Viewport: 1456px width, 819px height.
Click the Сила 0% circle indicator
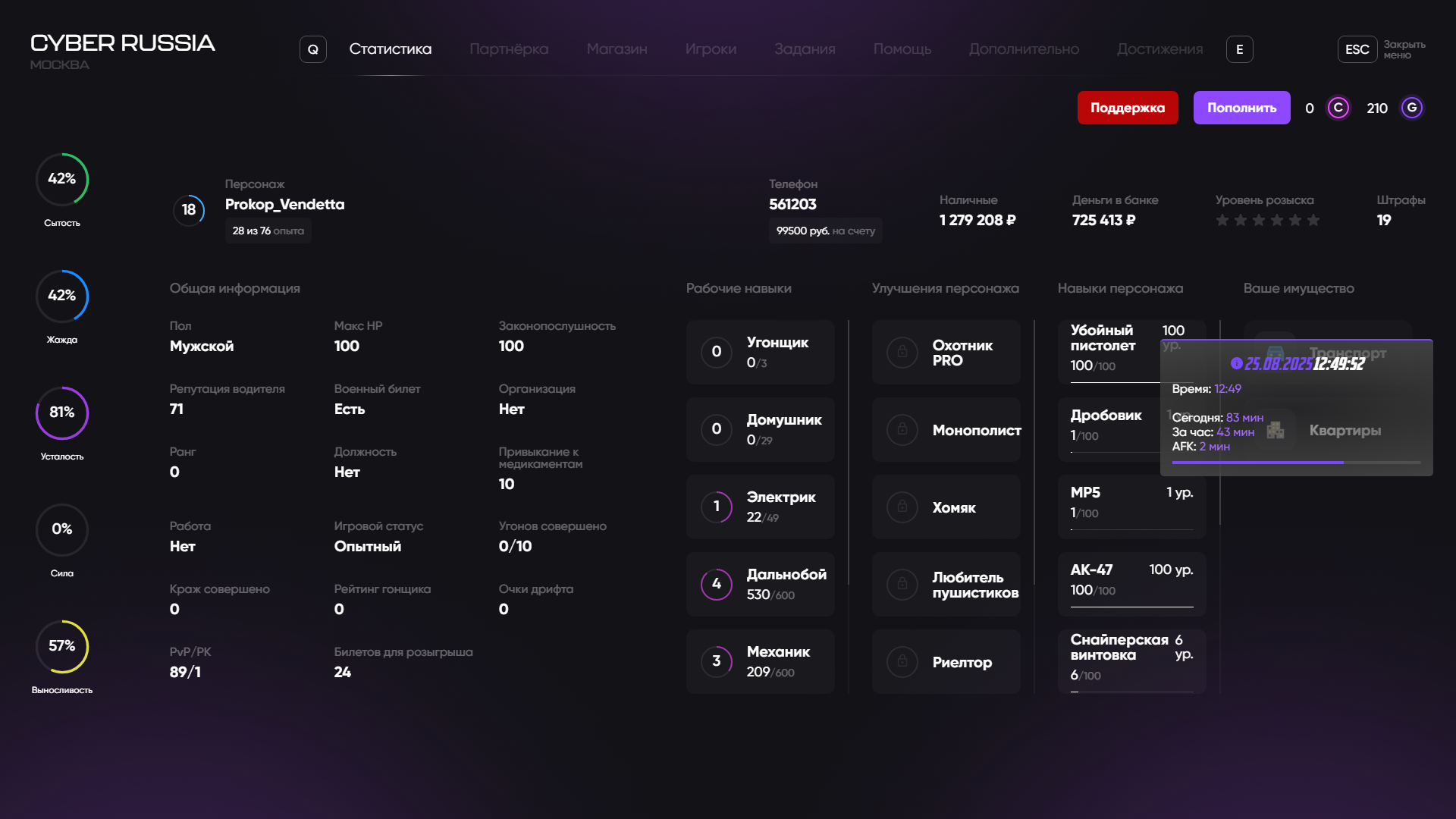point(62,530)
